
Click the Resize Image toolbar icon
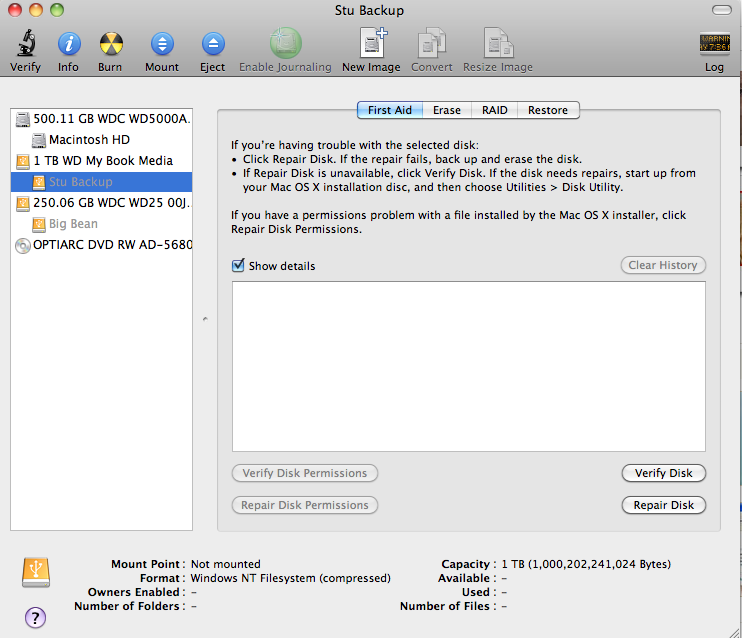point(498,43)
